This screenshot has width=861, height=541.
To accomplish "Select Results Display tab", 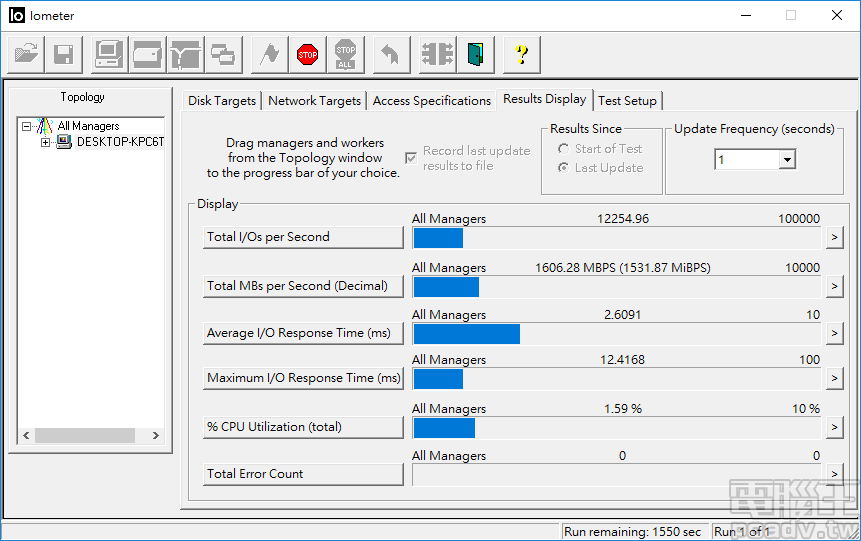I will click(545, 99).
